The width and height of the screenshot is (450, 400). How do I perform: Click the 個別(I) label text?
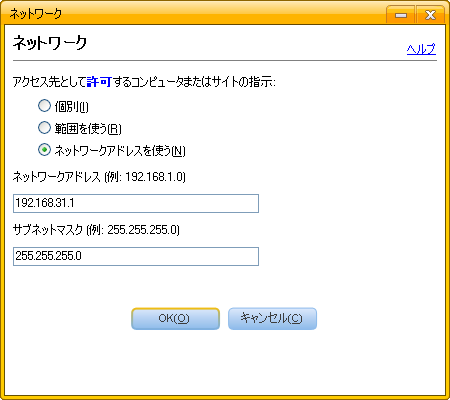tap(71, 107)
